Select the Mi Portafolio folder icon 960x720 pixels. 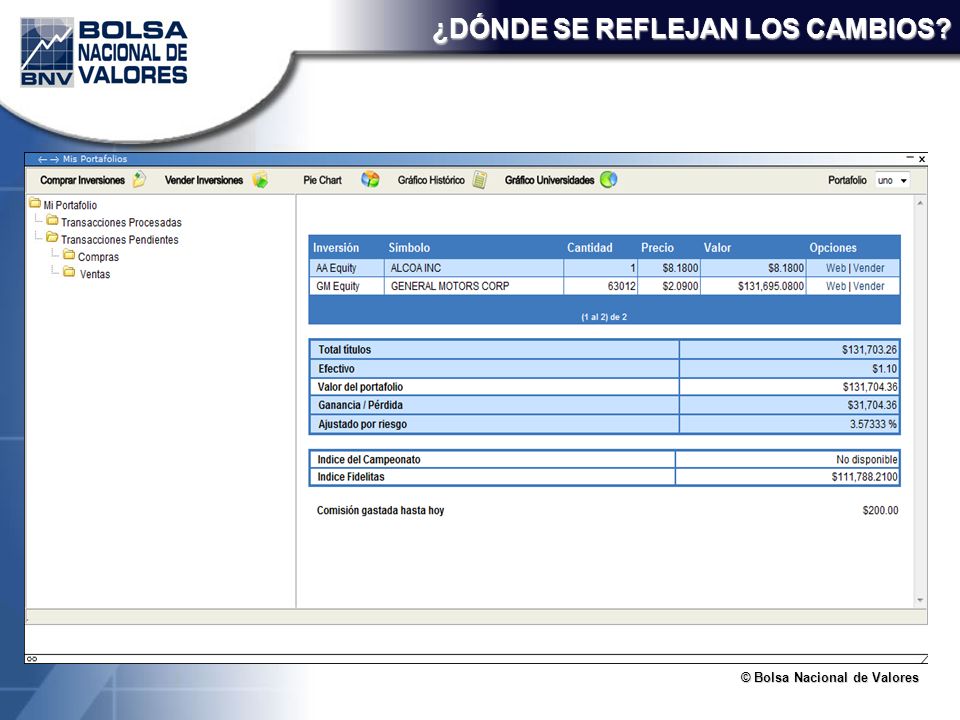[x=35, y=203]
